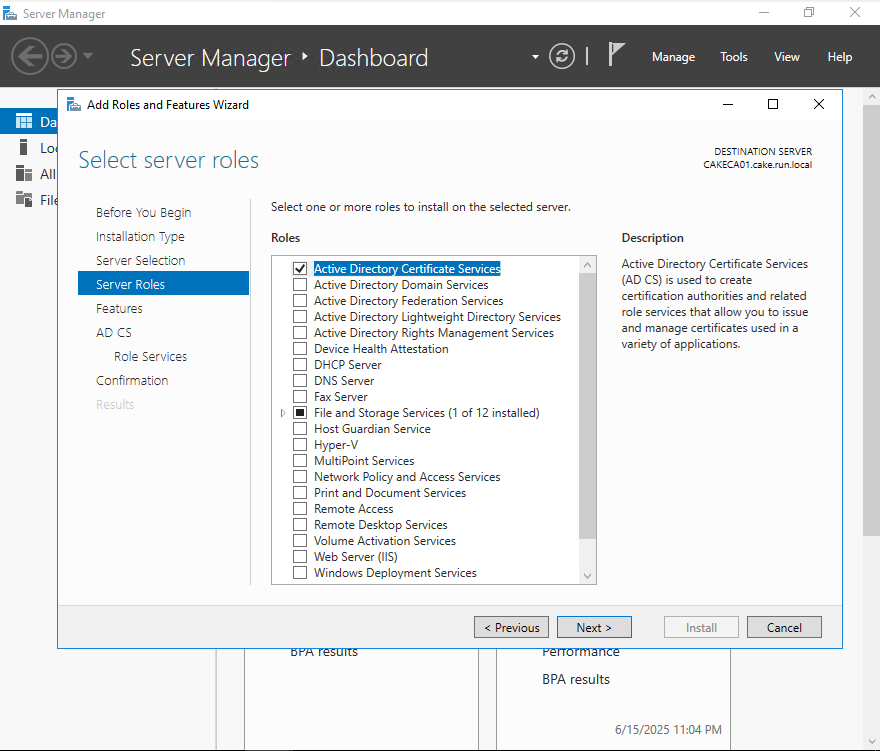The image size is (880, 751).
Task: Select the Local Server icon in sidebar
Action: click(24, 147)
